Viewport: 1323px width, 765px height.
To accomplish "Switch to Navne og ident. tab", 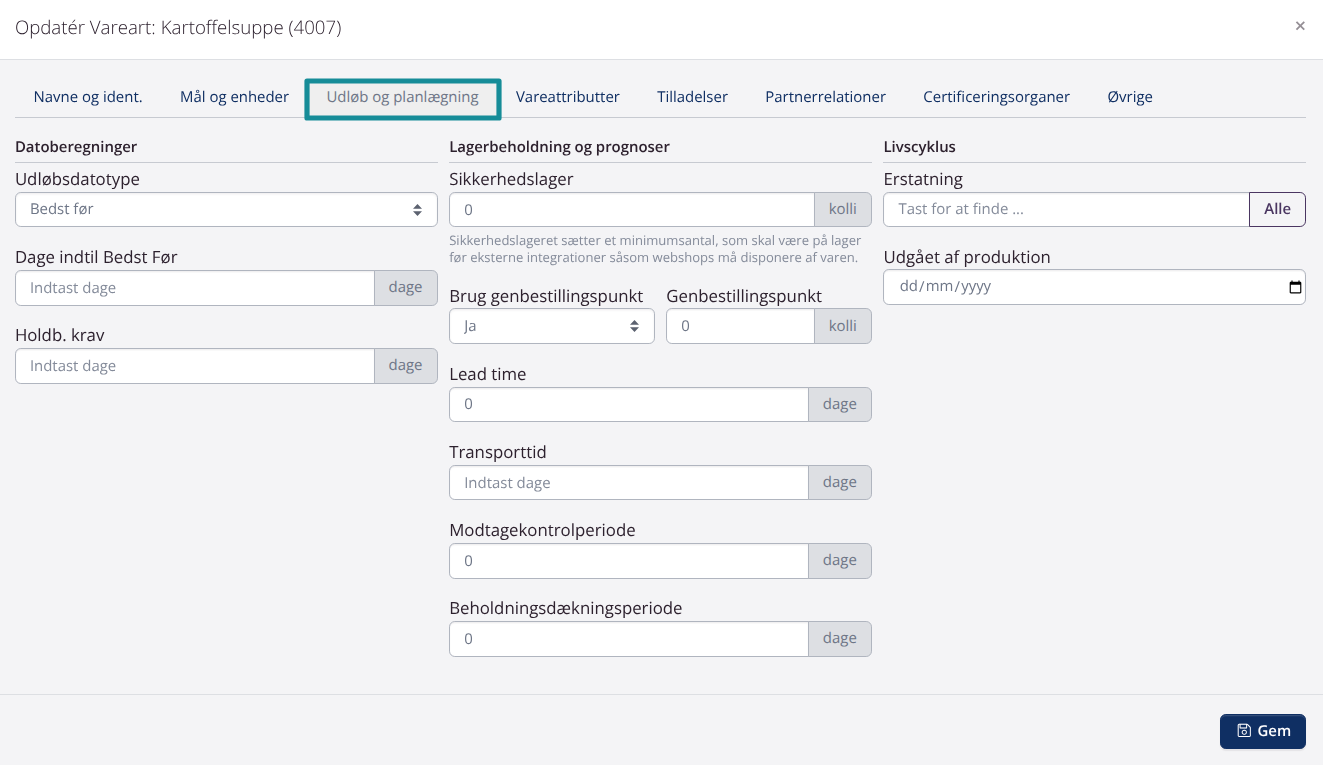I will click(88, 97).
